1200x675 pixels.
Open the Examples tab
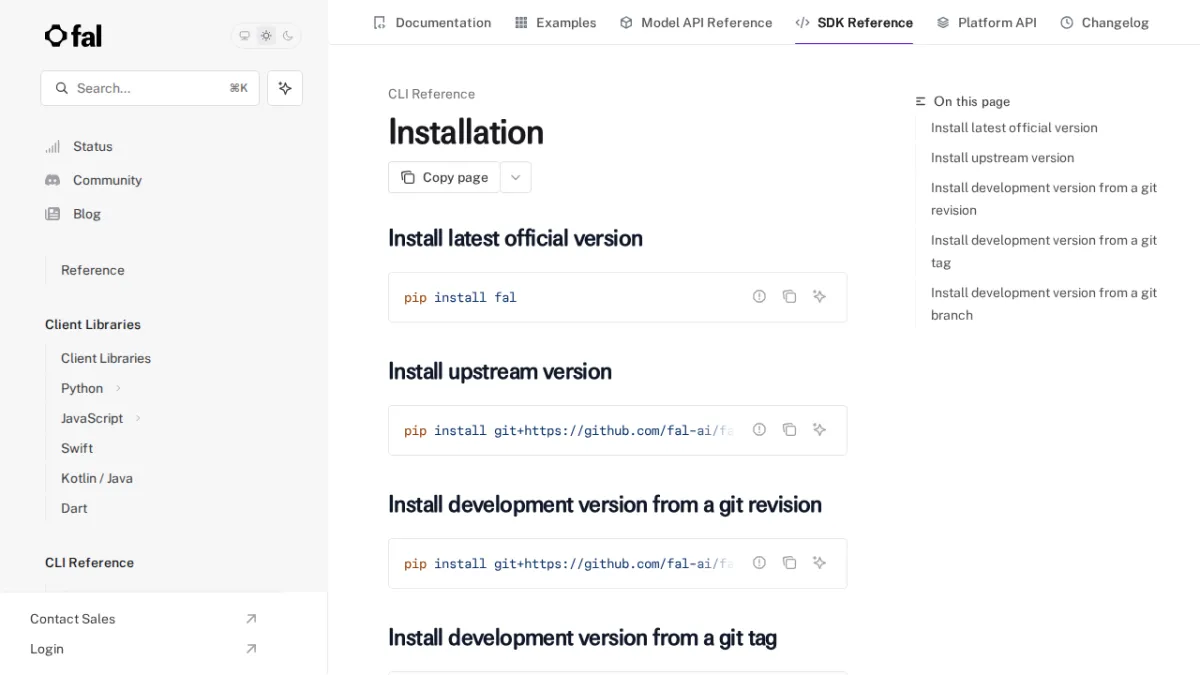[555, 22]
